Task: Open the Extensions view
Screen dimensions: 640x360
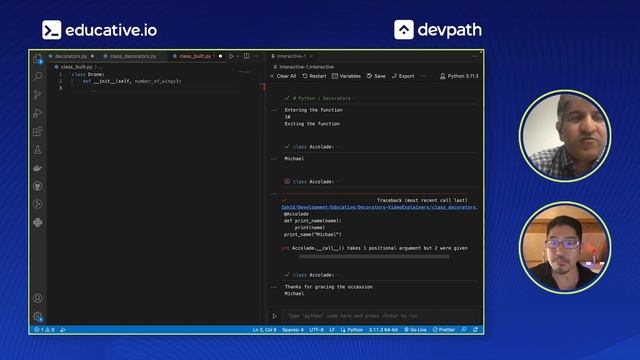Action: tap(38, 131)
